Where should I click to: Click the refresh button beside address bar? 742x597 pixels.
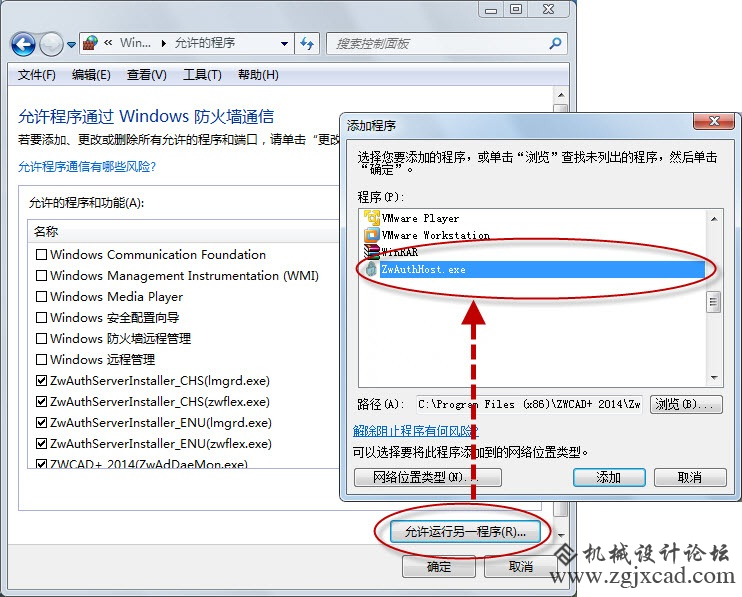[307, 44]
